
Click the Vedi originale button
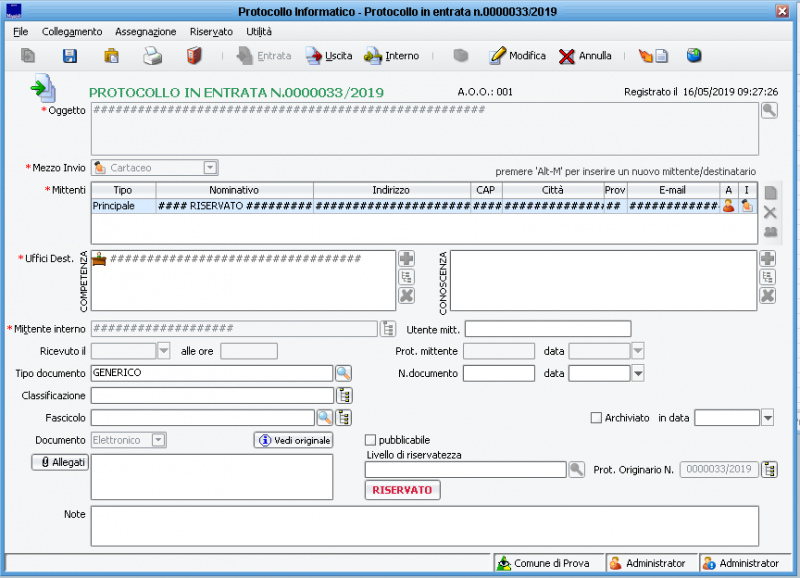tap(292, 439)
